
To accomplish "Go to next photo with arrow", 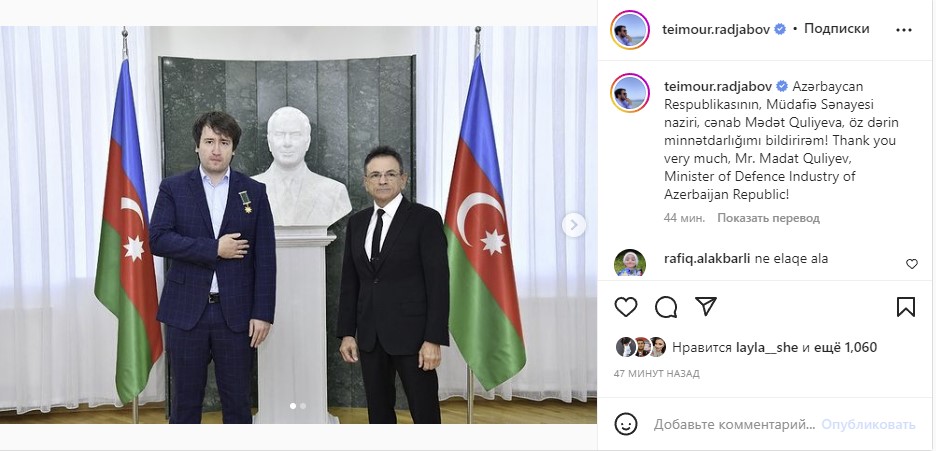I will pyautogui.click(x=574, y=225).
